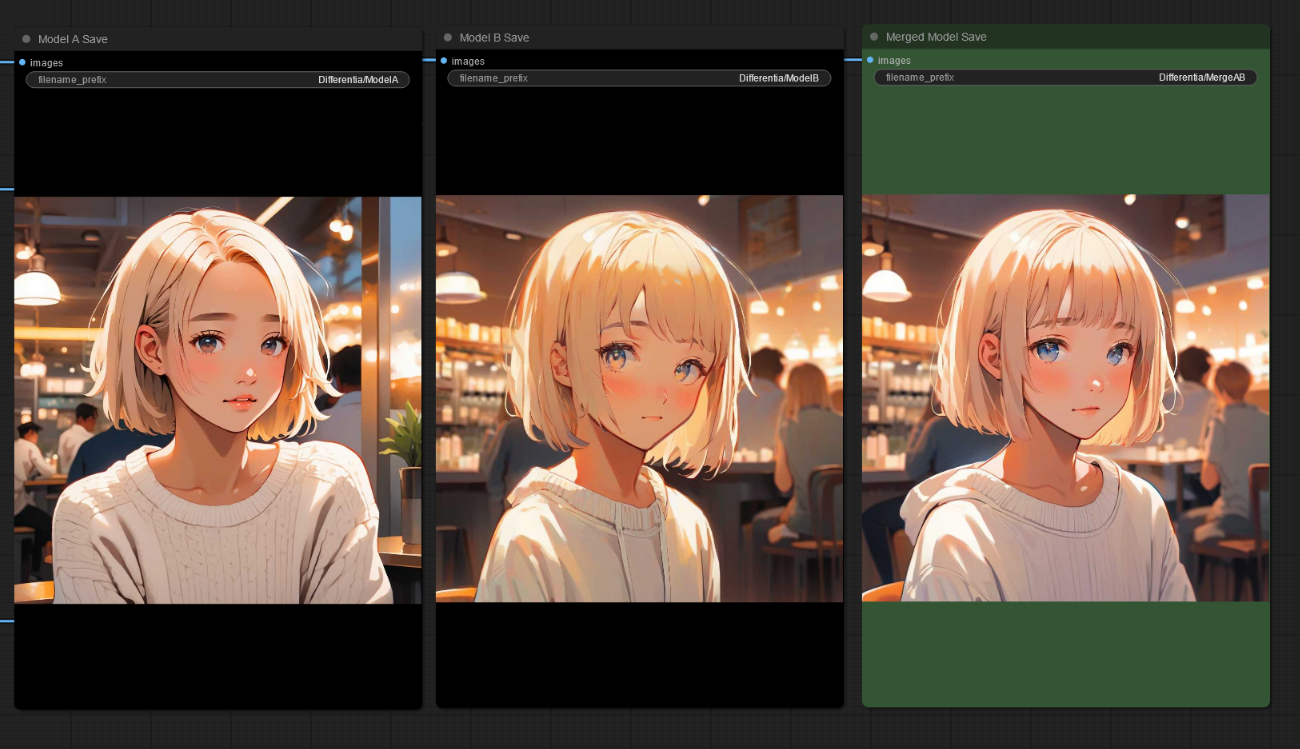Click the images input port on Merged Model Save
This screenshot has height=749, width=1300.
(x=870, y=60)
